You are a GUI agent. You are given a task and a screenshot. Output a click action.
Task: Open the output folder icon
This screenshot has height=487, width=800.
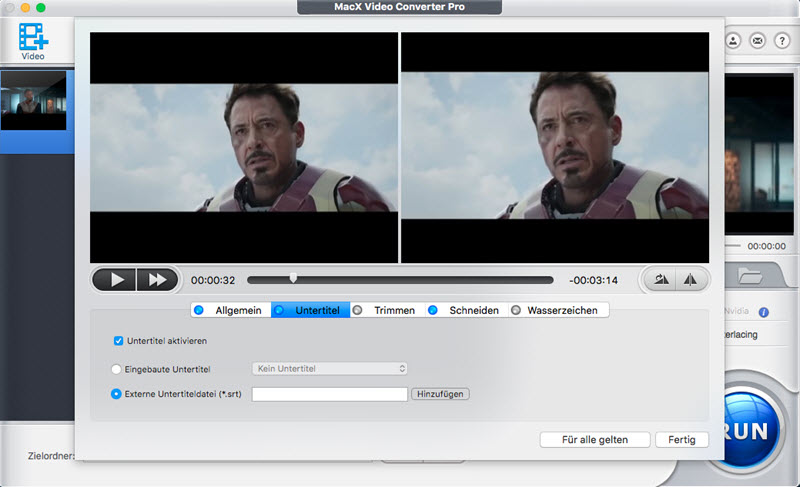click(x=750, y=276)
